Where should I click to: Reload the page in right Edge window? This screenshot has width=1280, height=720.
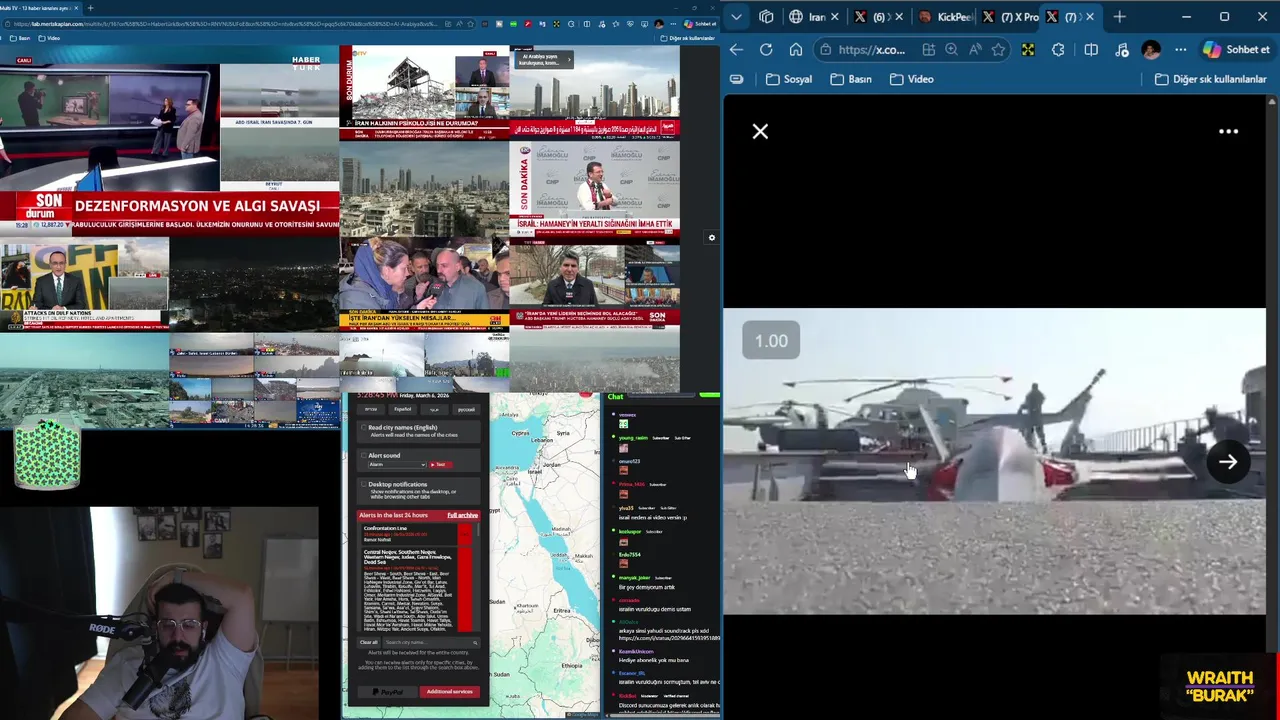(766, 49)
